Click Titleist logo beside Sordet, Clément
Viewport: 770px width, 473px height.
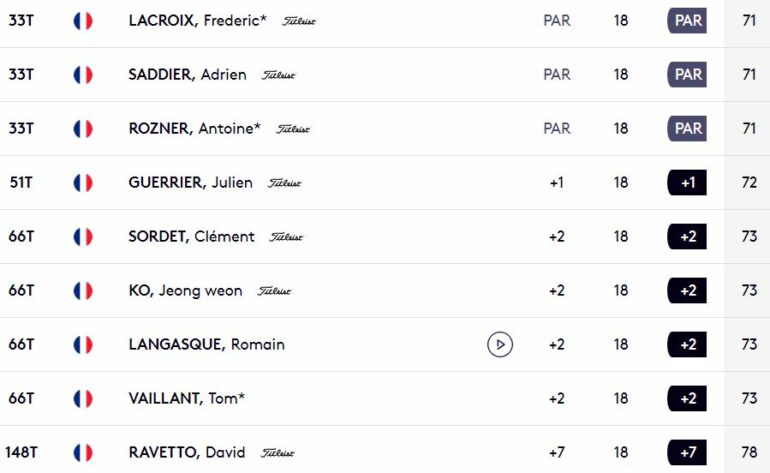[x=286, y=237]
